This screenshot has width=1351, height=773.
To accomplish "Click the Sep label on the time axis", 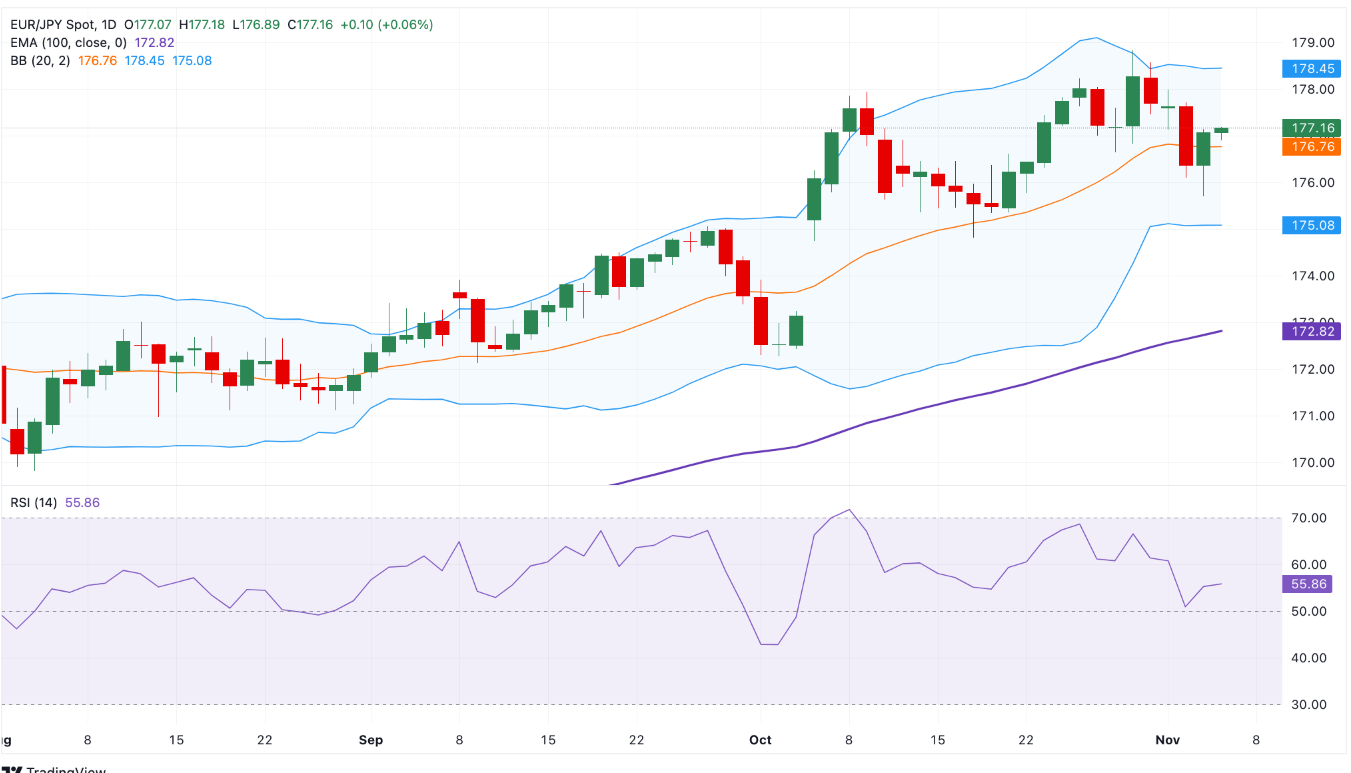I will [370, 741].
